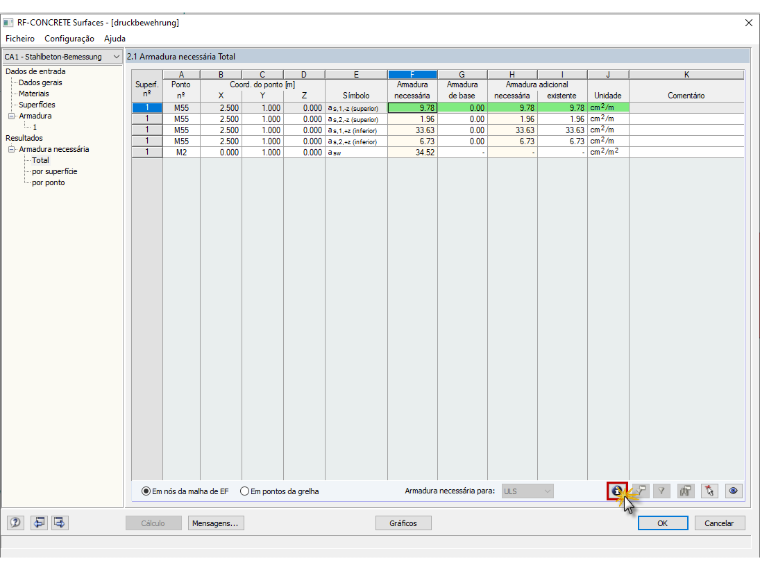Confirm with the OK button
The image size is (760, 570).
tap(663, 523)
